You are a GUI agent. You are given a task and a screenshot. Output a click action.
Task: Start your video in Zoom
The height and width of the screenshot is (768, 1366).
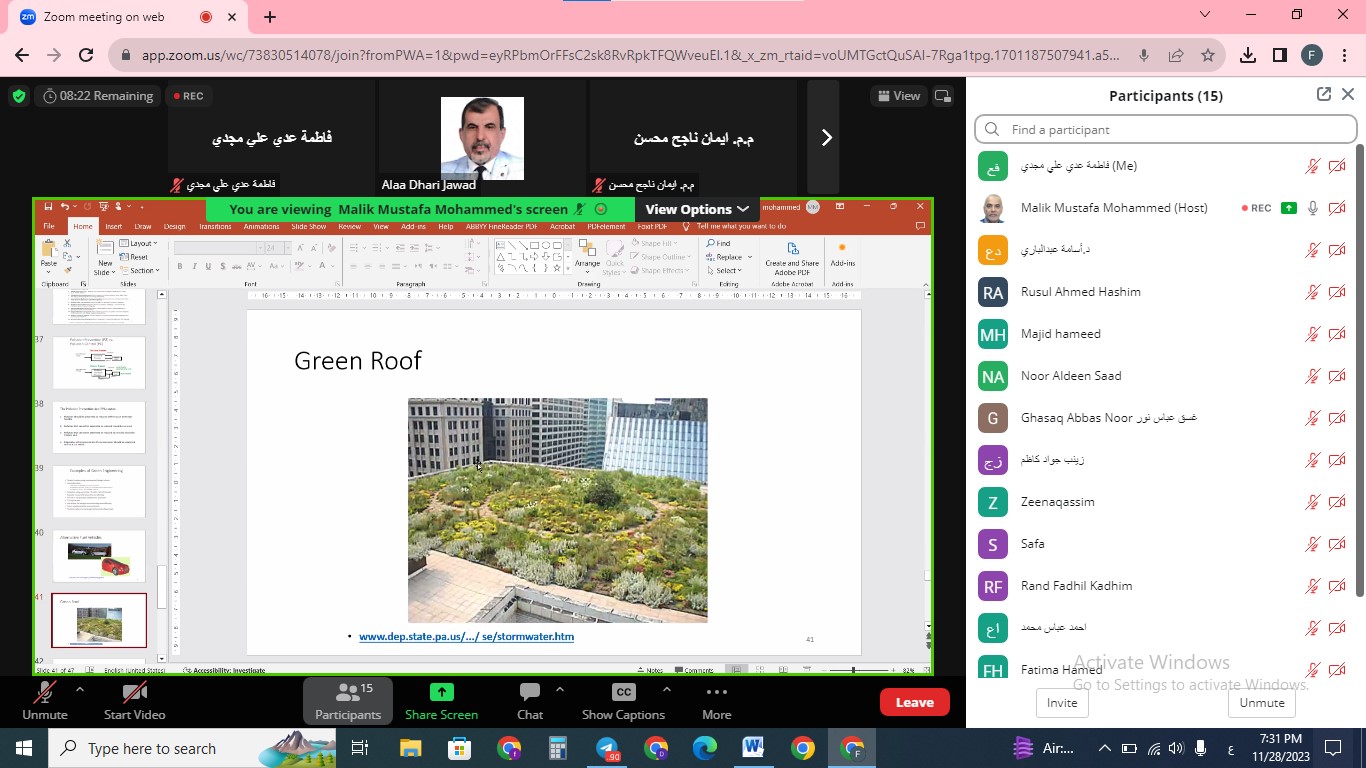133,700
